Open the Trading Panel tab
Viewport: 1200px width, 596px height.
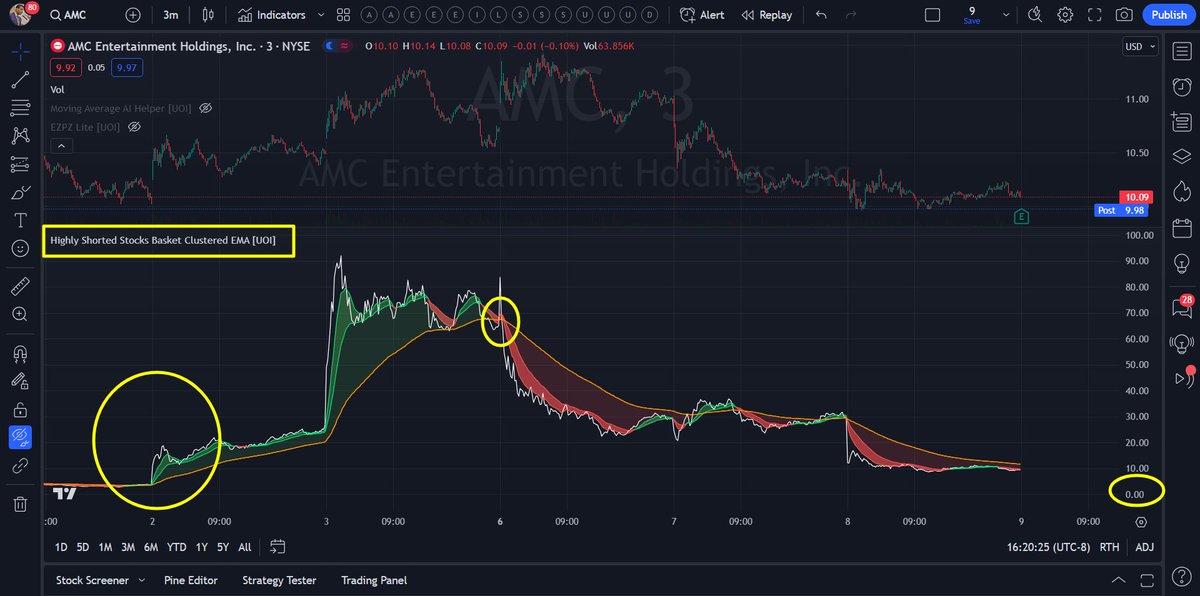click(374, 580)
